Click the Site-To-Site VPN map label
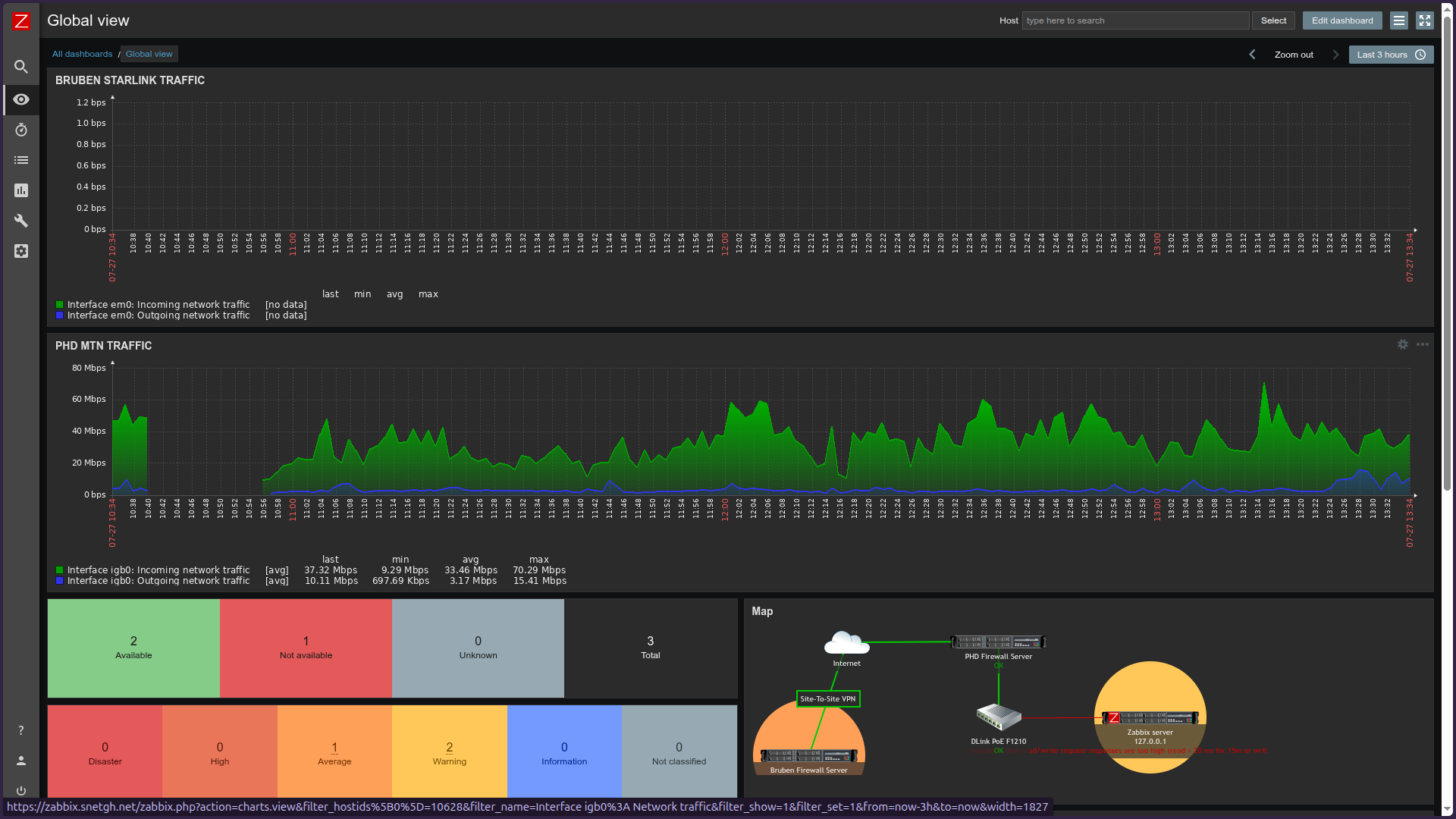Viewport: 1456px width, 819px height. tap(828, 698)
